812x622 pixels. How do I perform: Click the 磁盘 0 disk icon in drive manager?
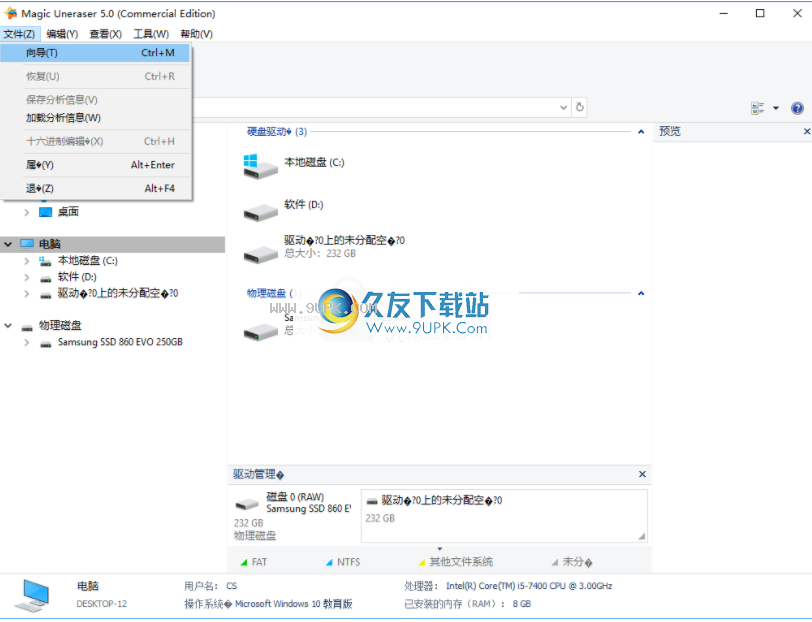coord(247,503)
